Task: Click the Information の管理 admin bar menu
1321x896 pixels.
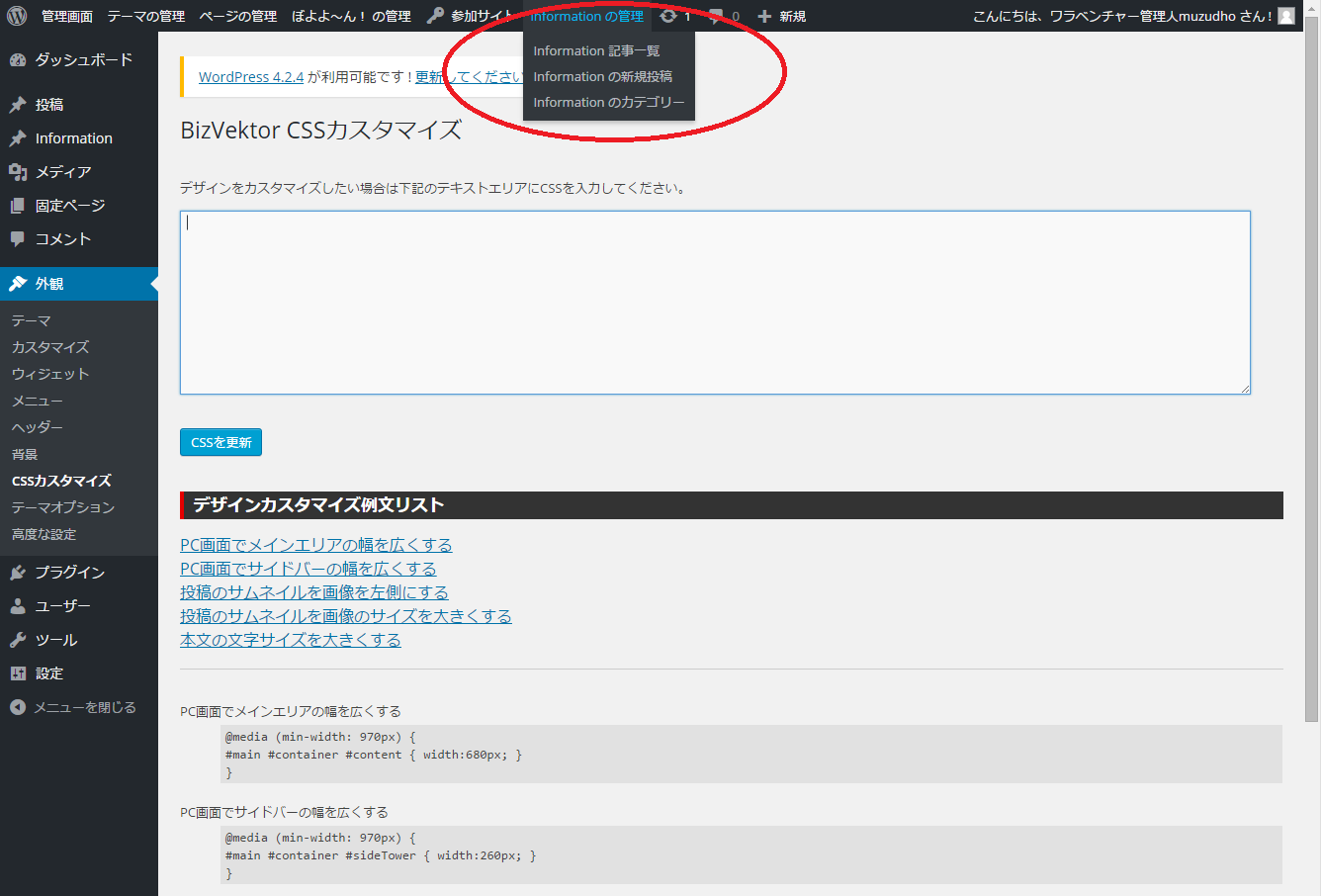Action: coord(587,16)
